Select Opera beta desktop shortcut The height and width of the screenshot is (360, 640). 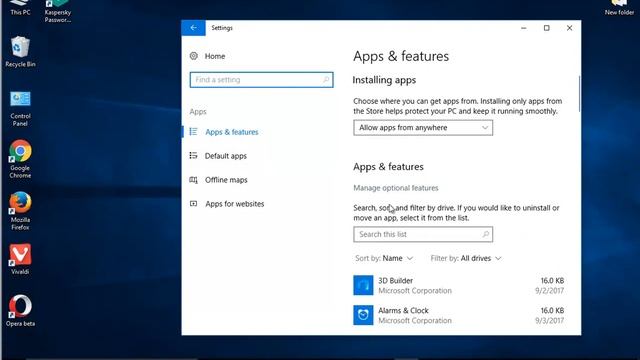(x=20, y=311)
